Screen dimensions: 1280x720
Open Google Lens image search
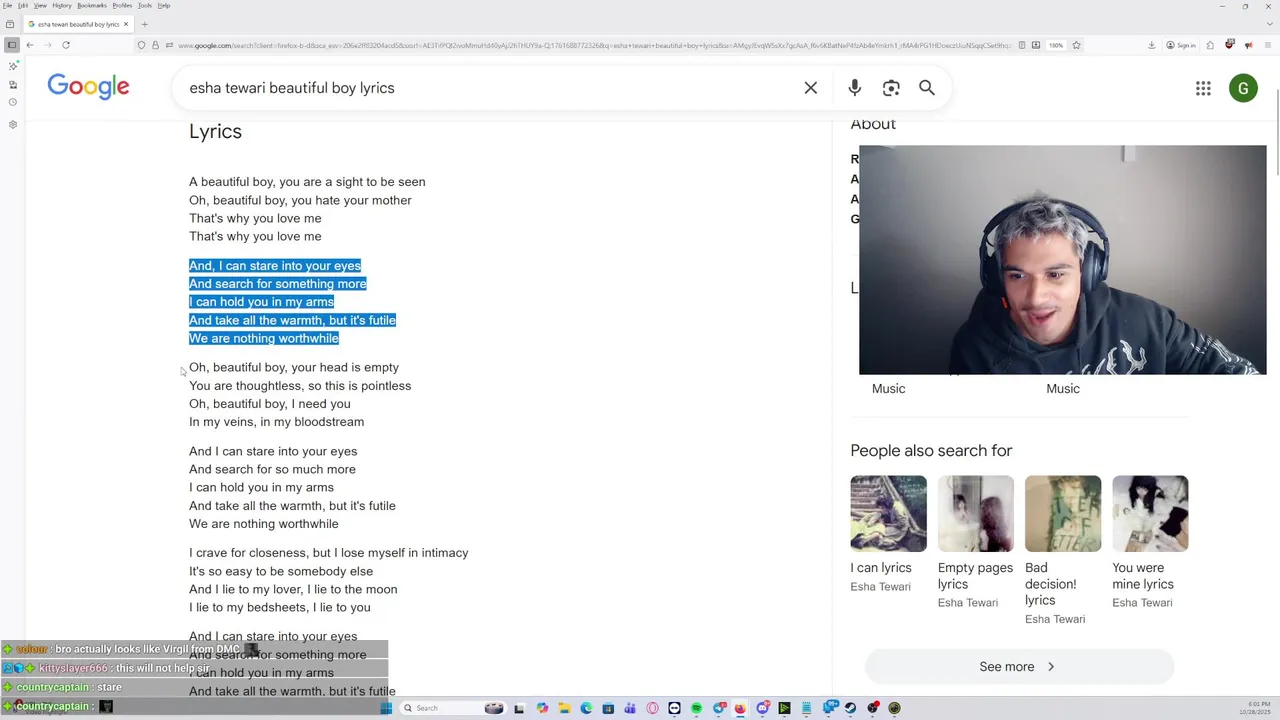891,88
